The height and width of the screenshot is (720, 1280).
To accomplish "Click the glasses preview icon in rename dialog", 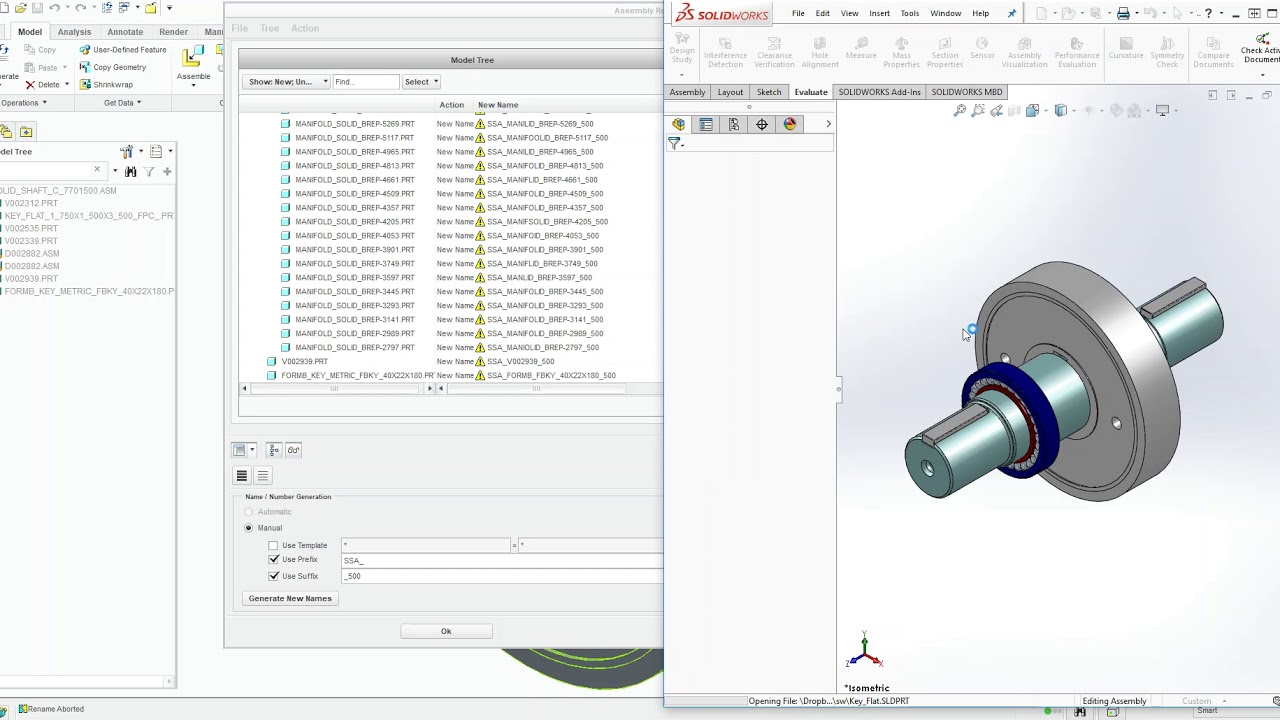I will point(293,450).
